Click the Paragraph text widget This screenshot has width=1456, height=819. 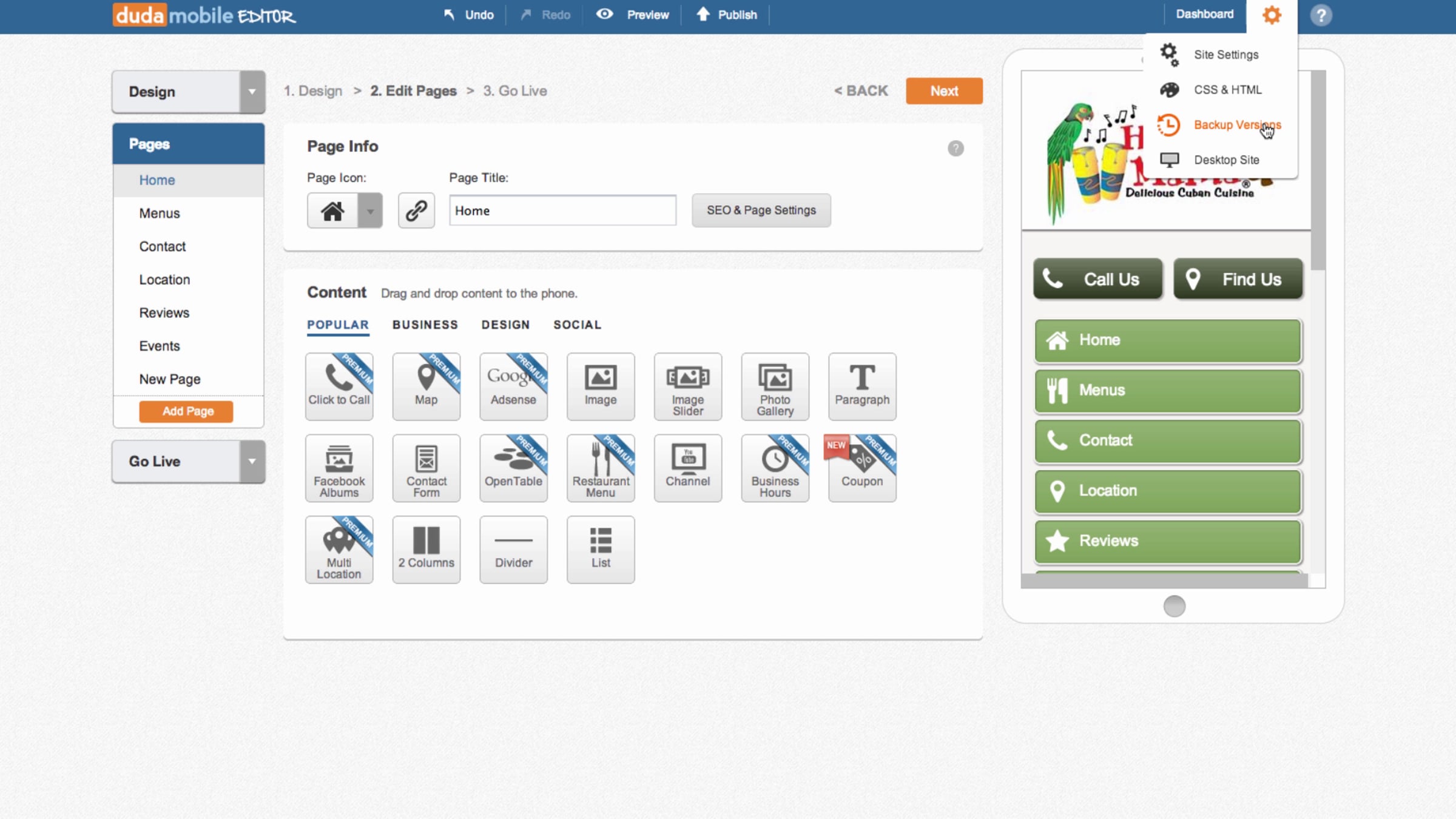(861, 386)
